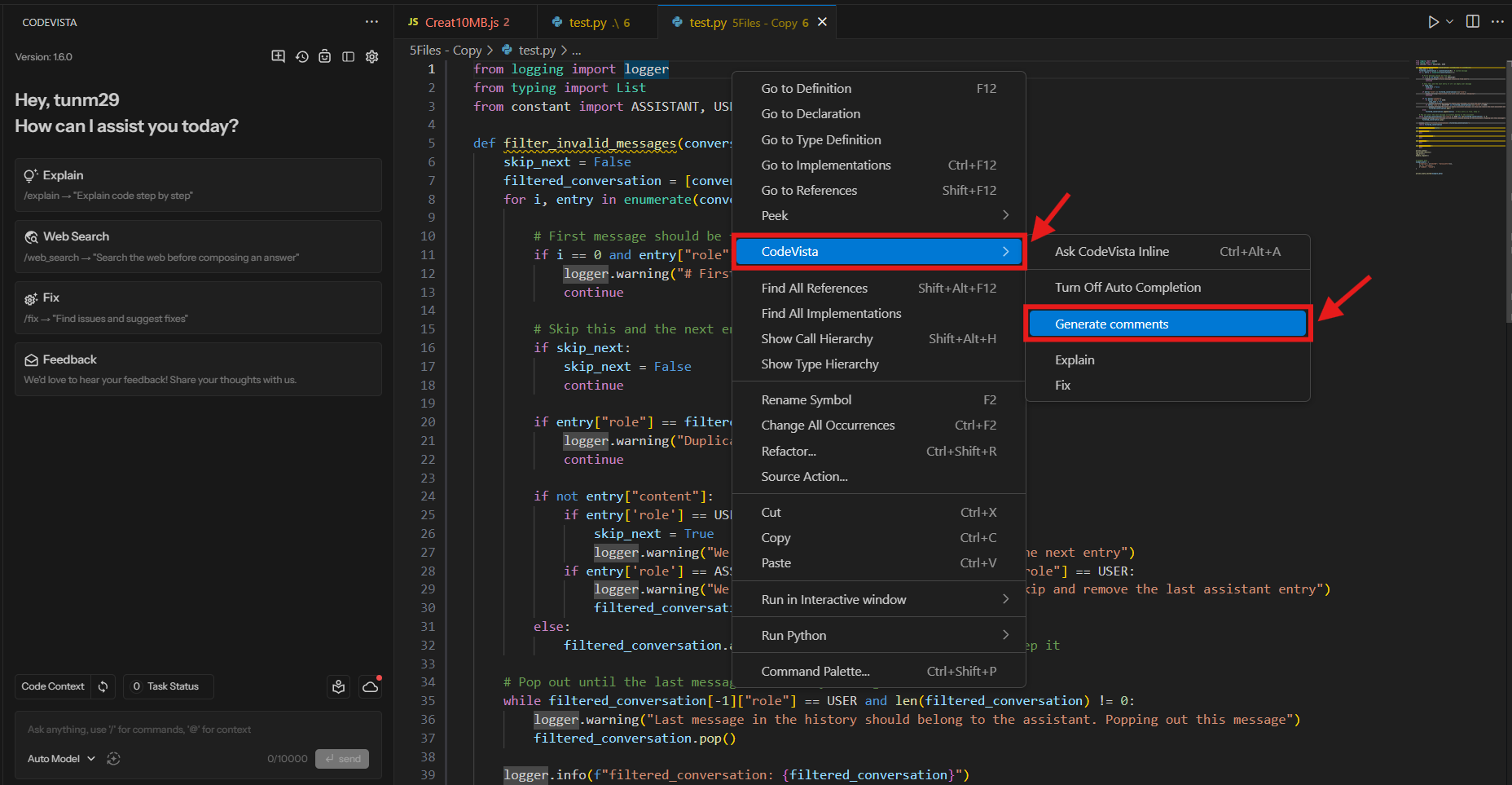
Task: Run the Python file with play icon
Action: tap(1433, 22)
